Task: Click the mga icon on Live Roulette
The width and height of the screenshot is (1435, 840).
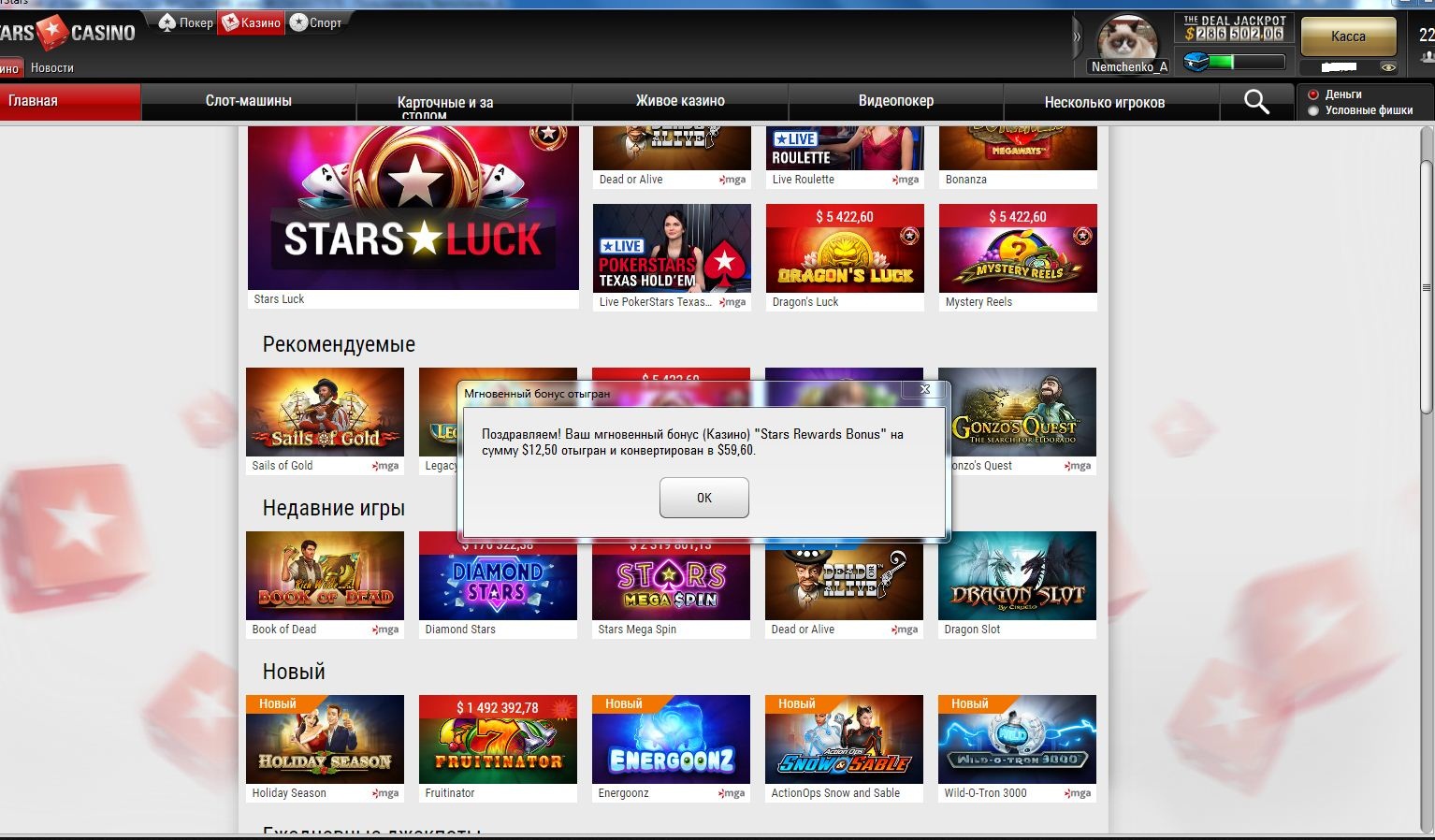Action: tap(906, 180)
